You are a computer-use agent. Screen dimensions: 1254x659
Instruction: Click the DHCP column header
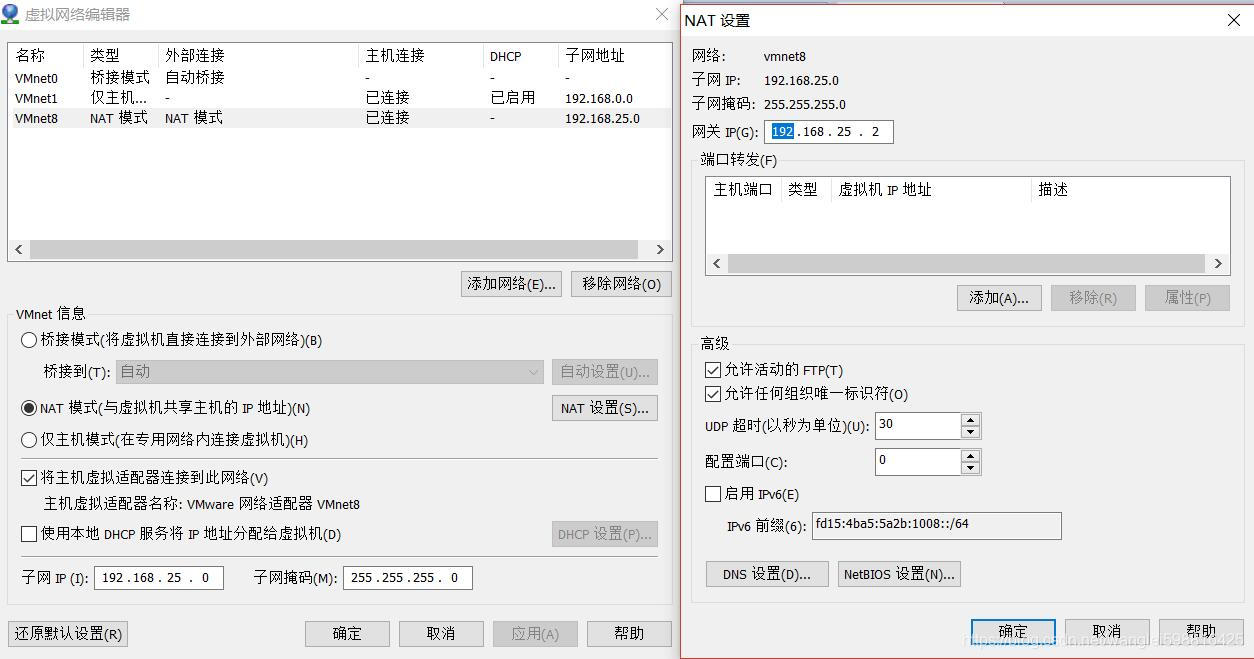click(x=506, y=56)
